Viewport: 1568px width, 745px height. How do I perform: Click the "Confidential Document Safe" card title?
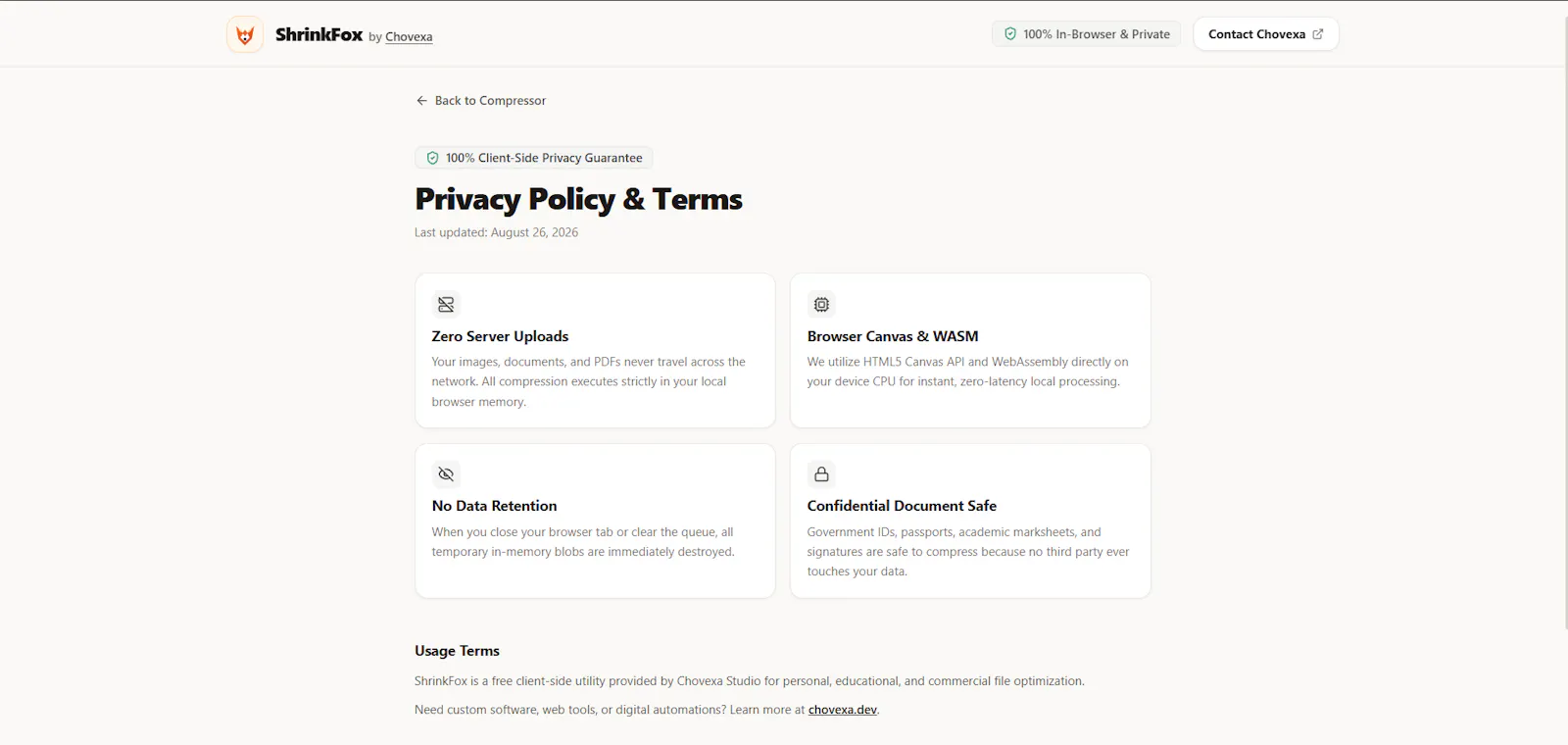(x=902, y=506)
